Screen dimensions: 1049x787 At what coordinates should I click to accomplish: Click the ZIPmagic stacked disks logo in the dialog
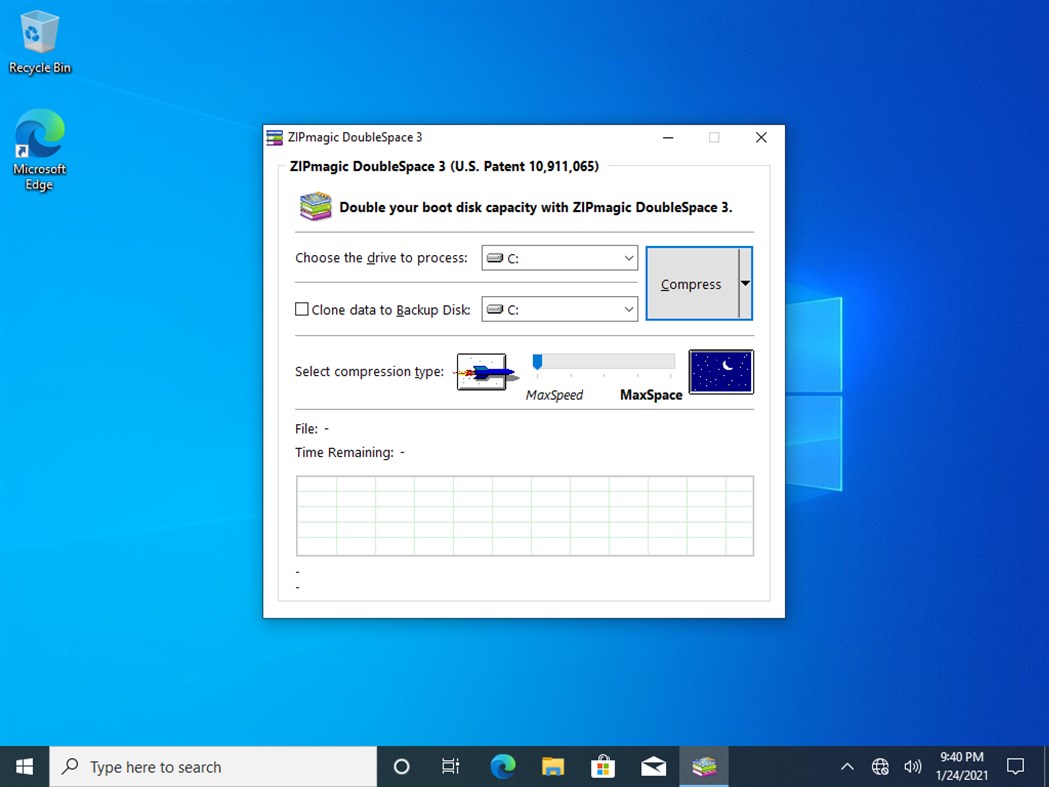314,206
